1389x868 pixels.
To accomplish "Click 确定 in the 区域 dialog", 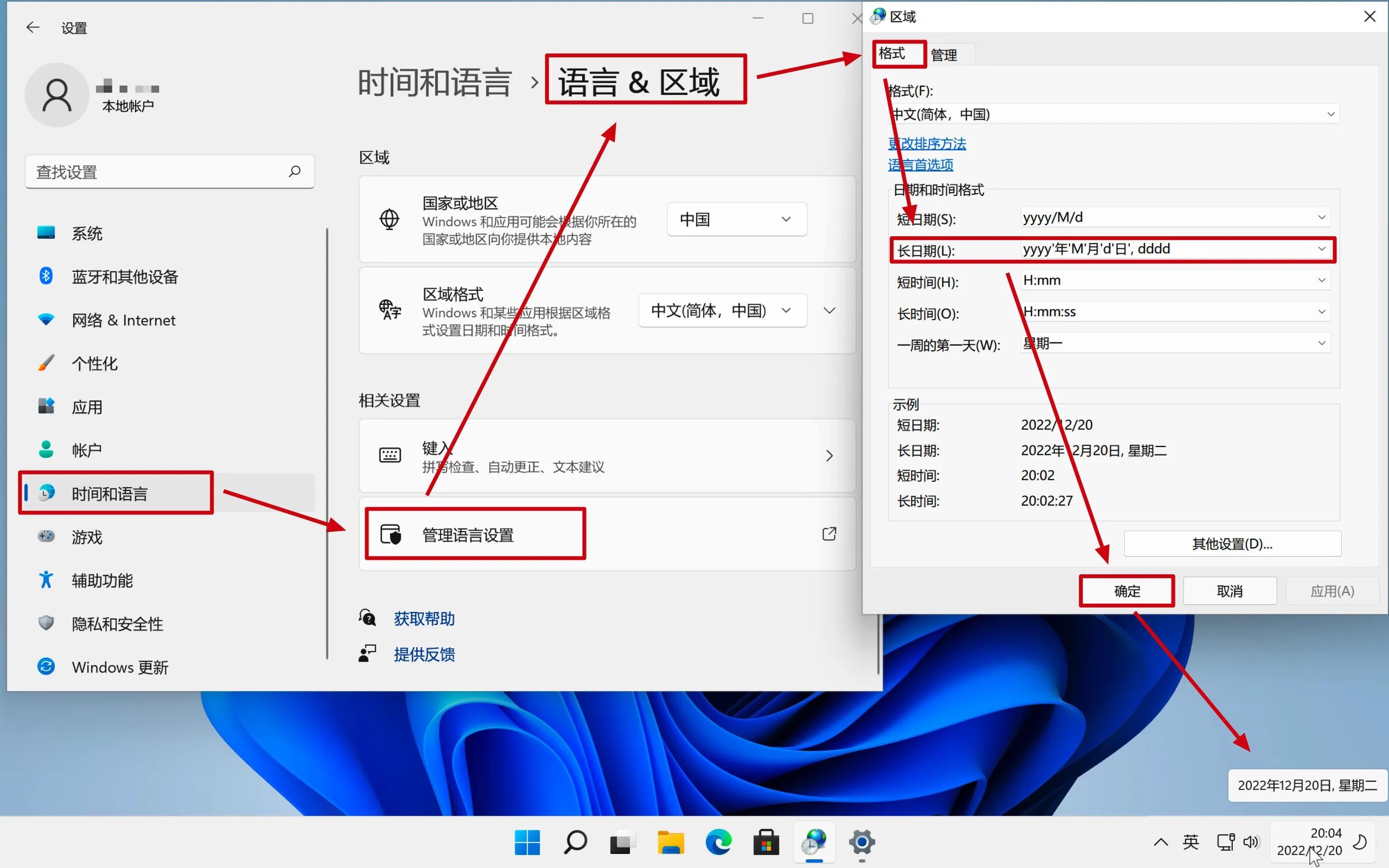I will click(1127, 591).
